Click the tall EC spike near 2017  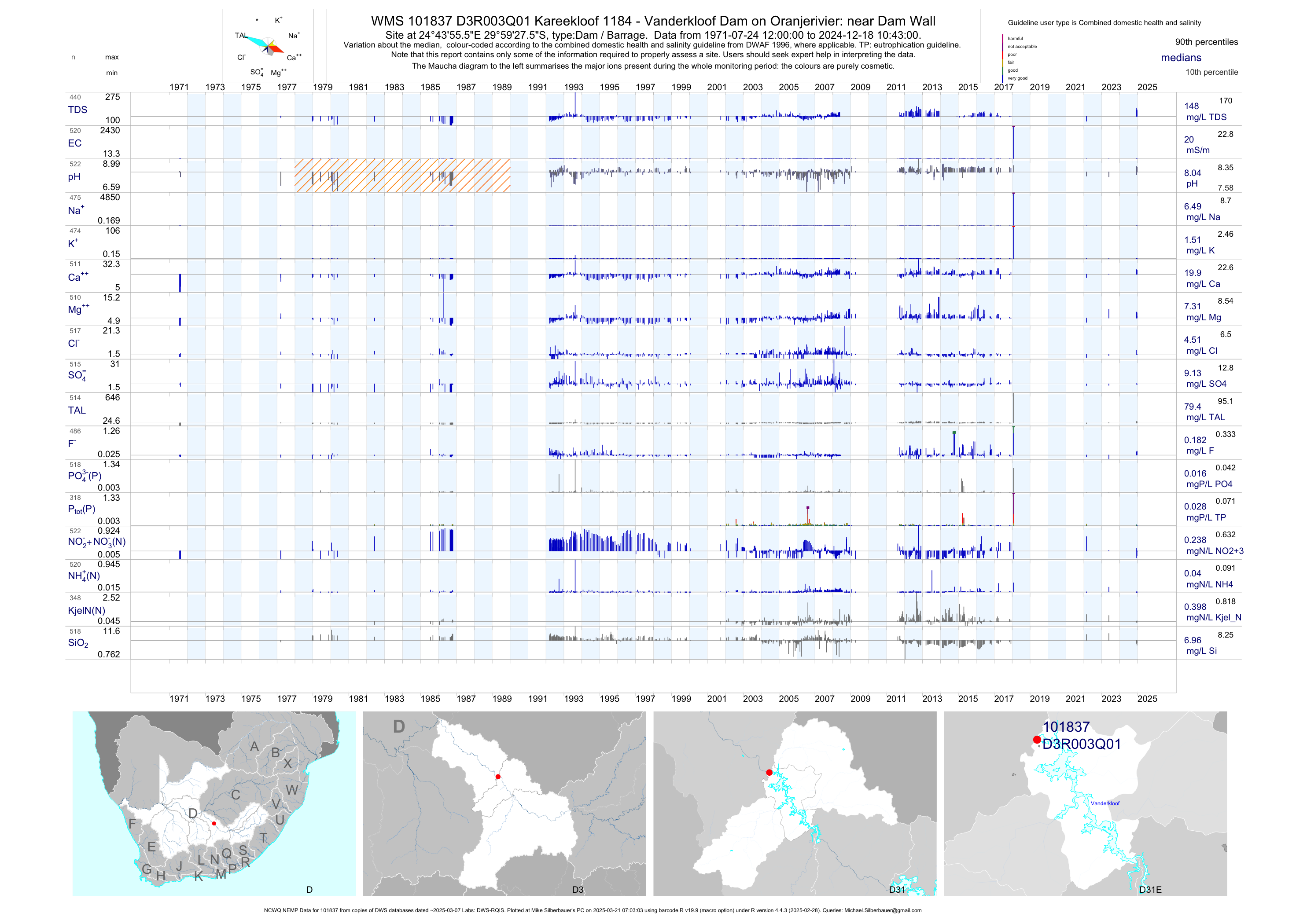1013,142
